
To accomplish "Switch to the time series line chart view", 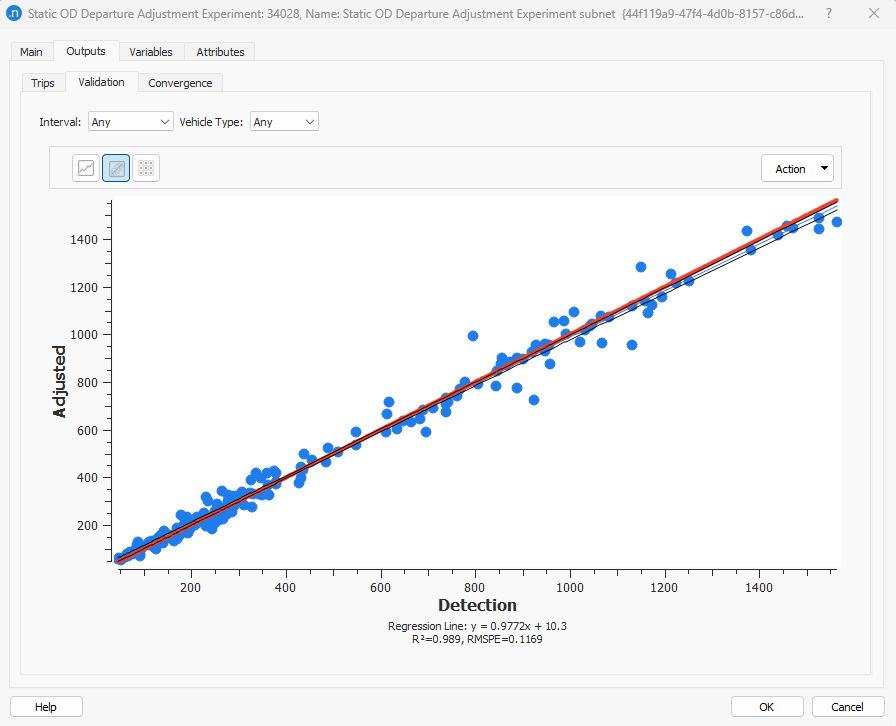I will (86, 169).
